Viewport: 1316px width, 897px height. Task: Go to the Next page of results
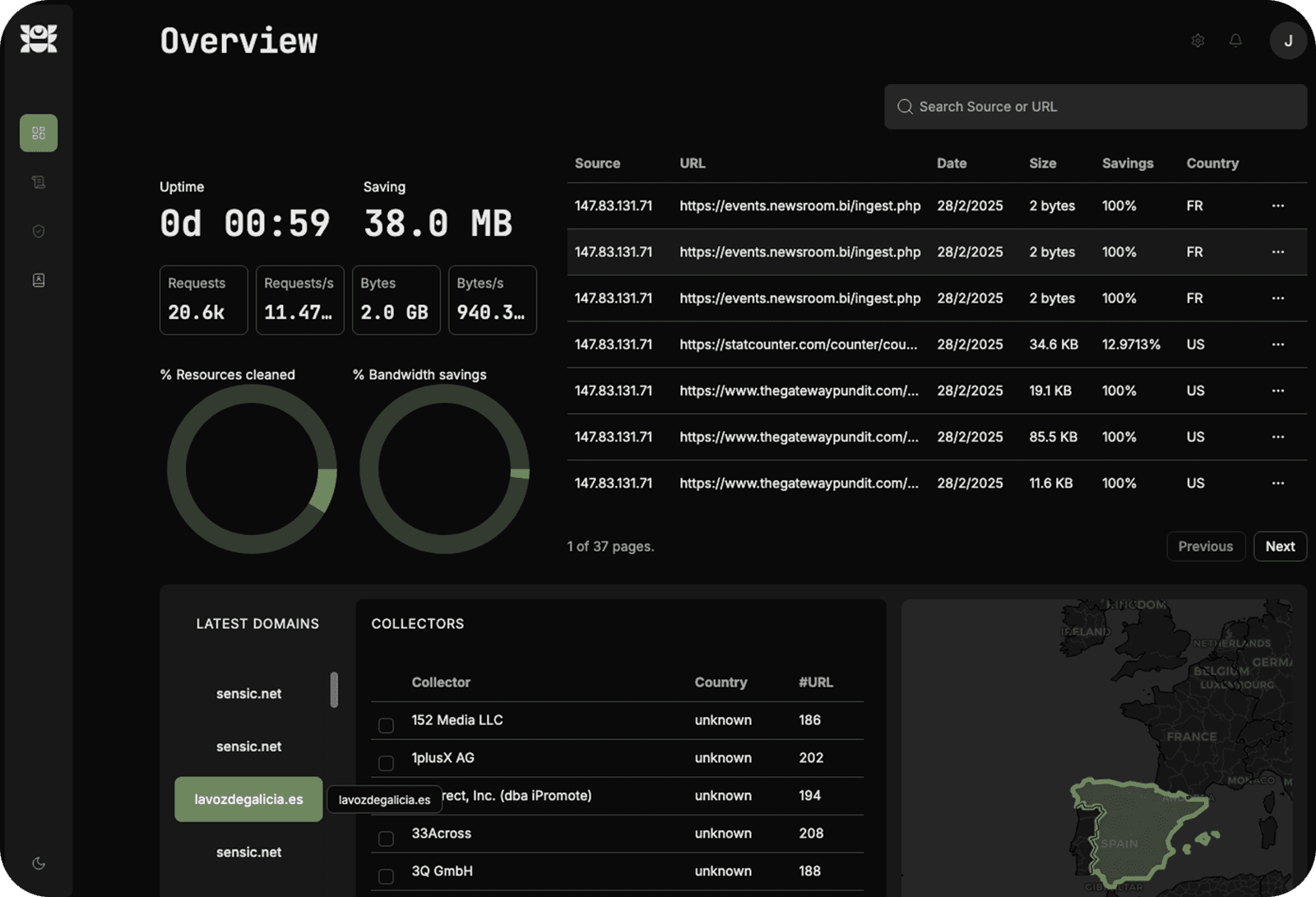[1280, 547]
